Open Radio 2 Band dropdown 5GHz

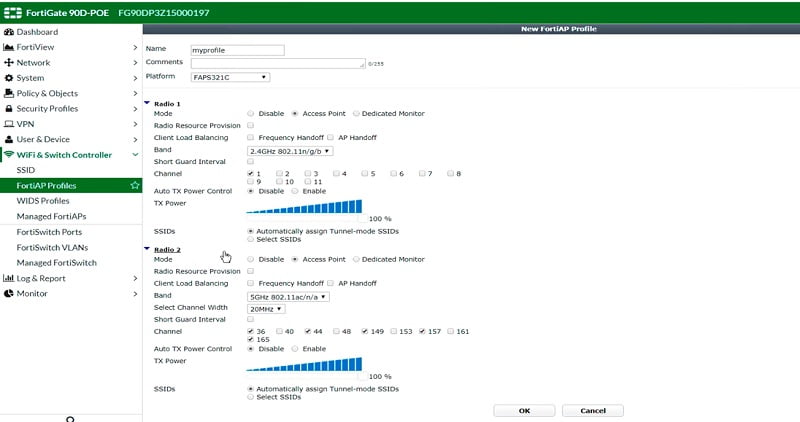tap(288, 296)
